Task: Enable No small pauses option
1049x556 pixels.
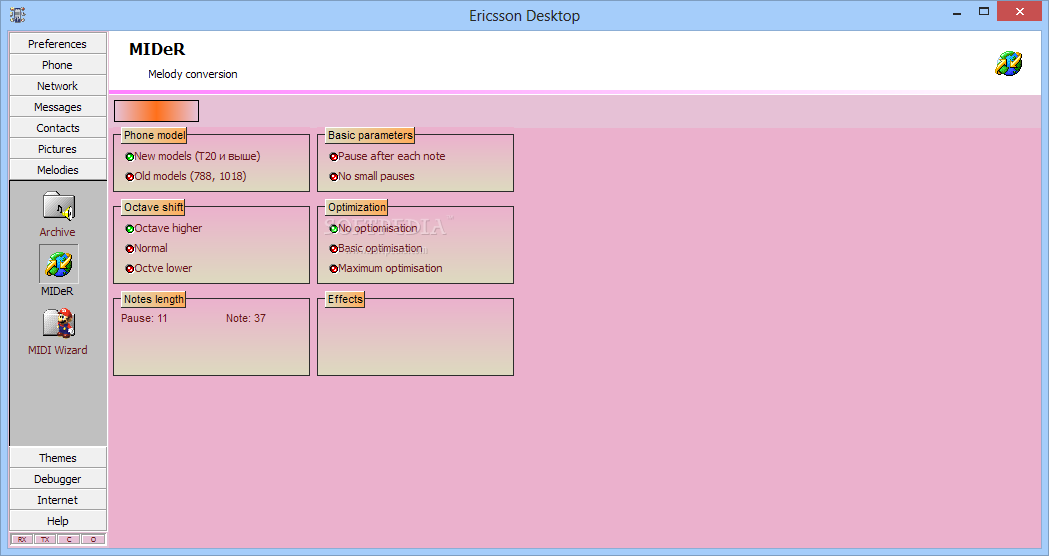Action: pyautogui.click(x=372, y=176)
